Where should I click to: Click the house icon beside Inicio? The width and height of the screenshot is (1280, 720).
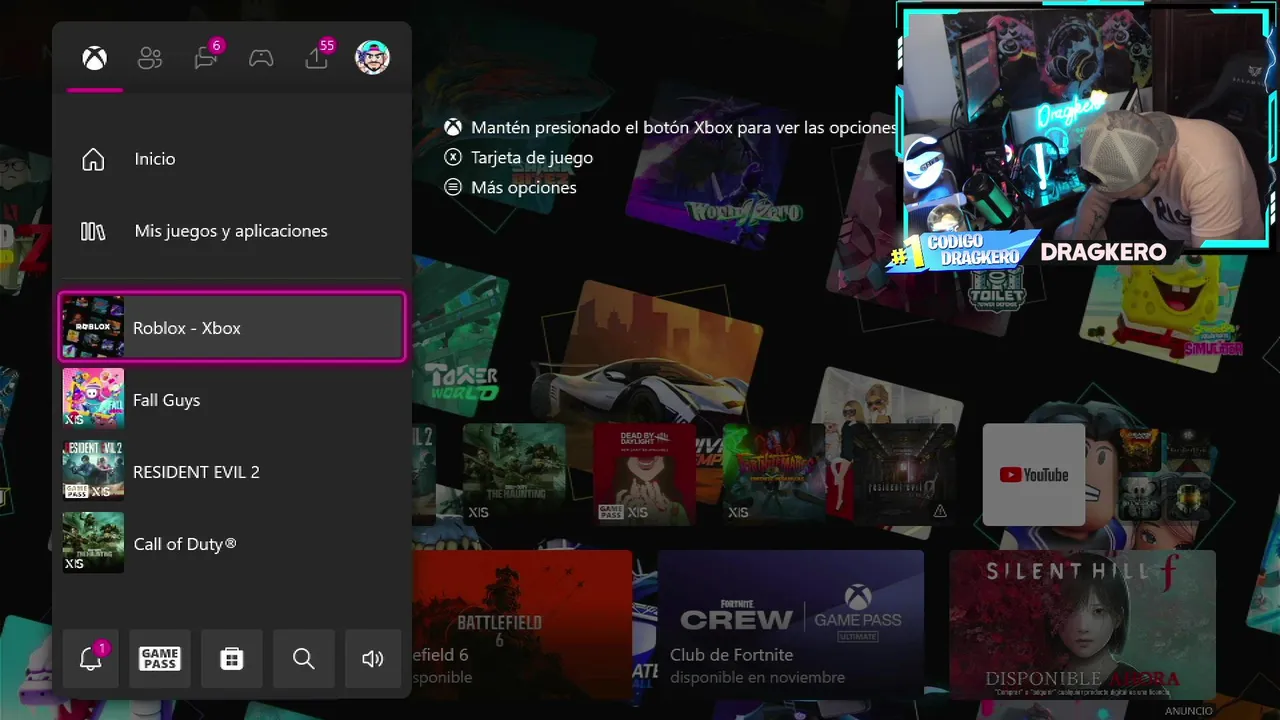click(x=93, y=159)
